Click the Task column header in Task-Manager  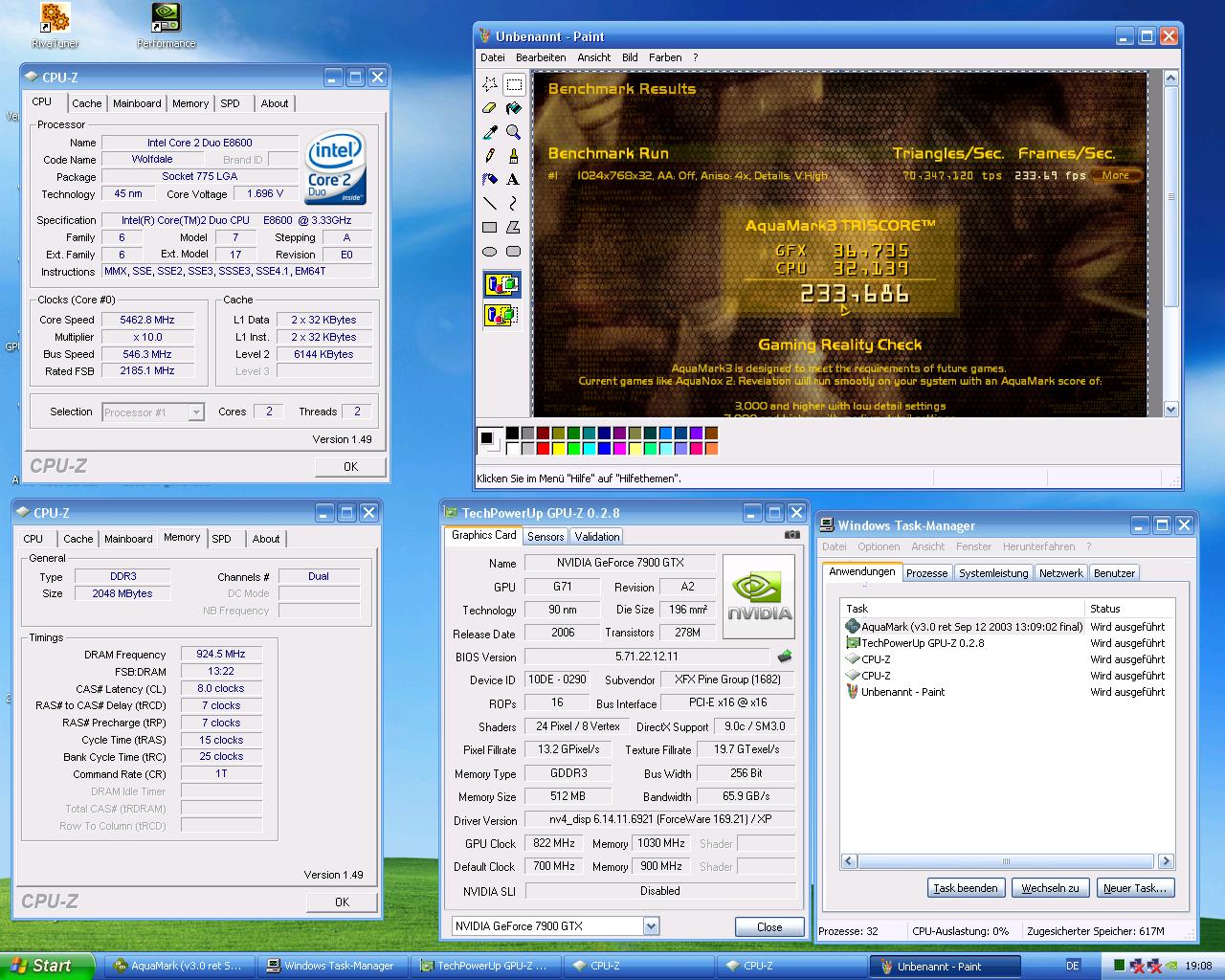(963, 609)
